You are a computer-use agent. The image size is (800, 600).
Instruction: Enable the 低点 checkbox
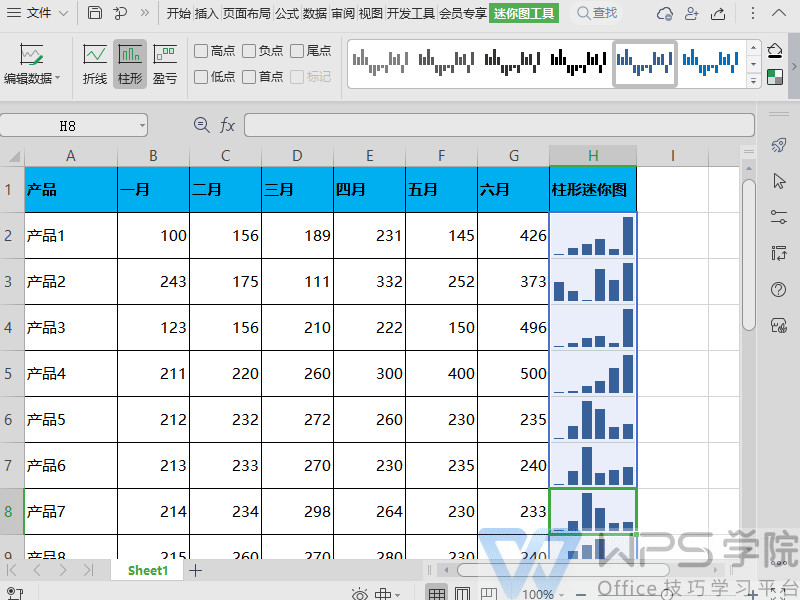tap(201, 77)
